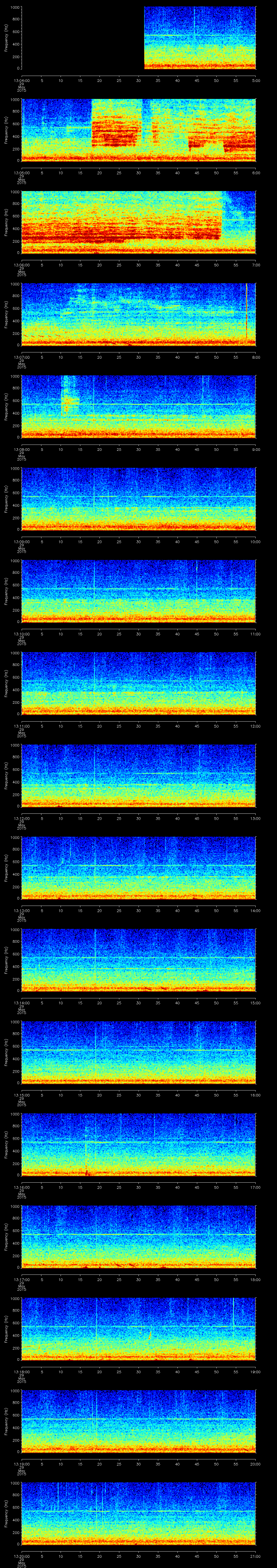Select the 13:06:00 start time label
Image resolution: width=277 pixels, height=1568 pixels.
pyautogui.click(x=21, y=265)
